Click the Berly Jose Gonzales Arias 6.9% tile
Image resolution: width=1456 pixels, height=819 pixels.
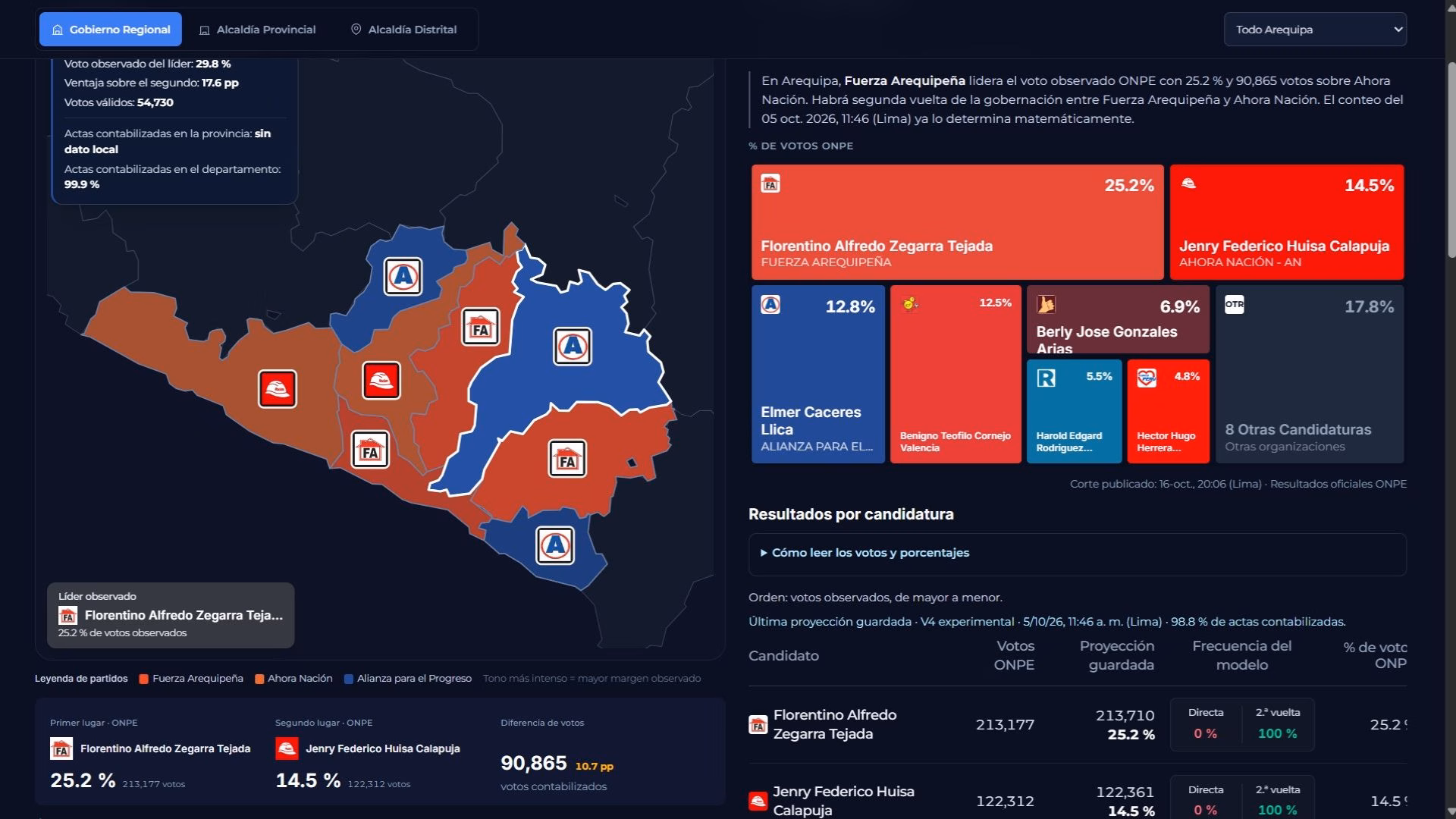coord(1118,319)
